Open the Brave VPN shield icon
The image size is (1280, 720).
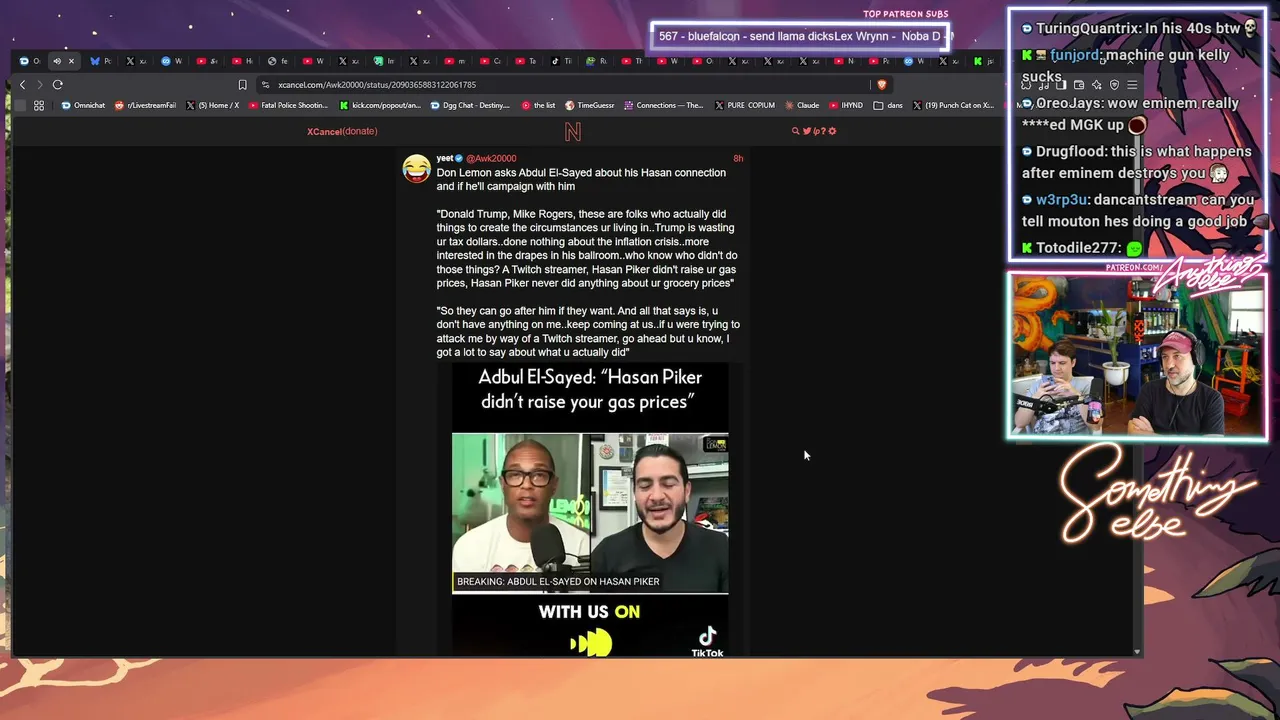(x=1114, y=85)
